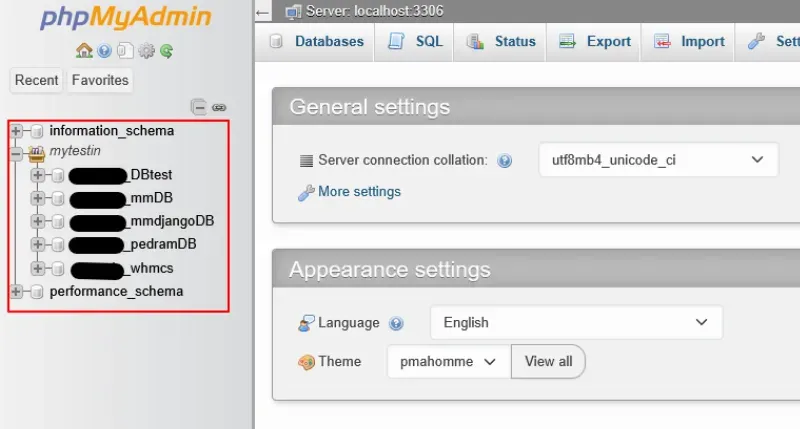The image size is (800, 429).
Task: Click database icon beside performance_schema
Action: pos(37,292)
